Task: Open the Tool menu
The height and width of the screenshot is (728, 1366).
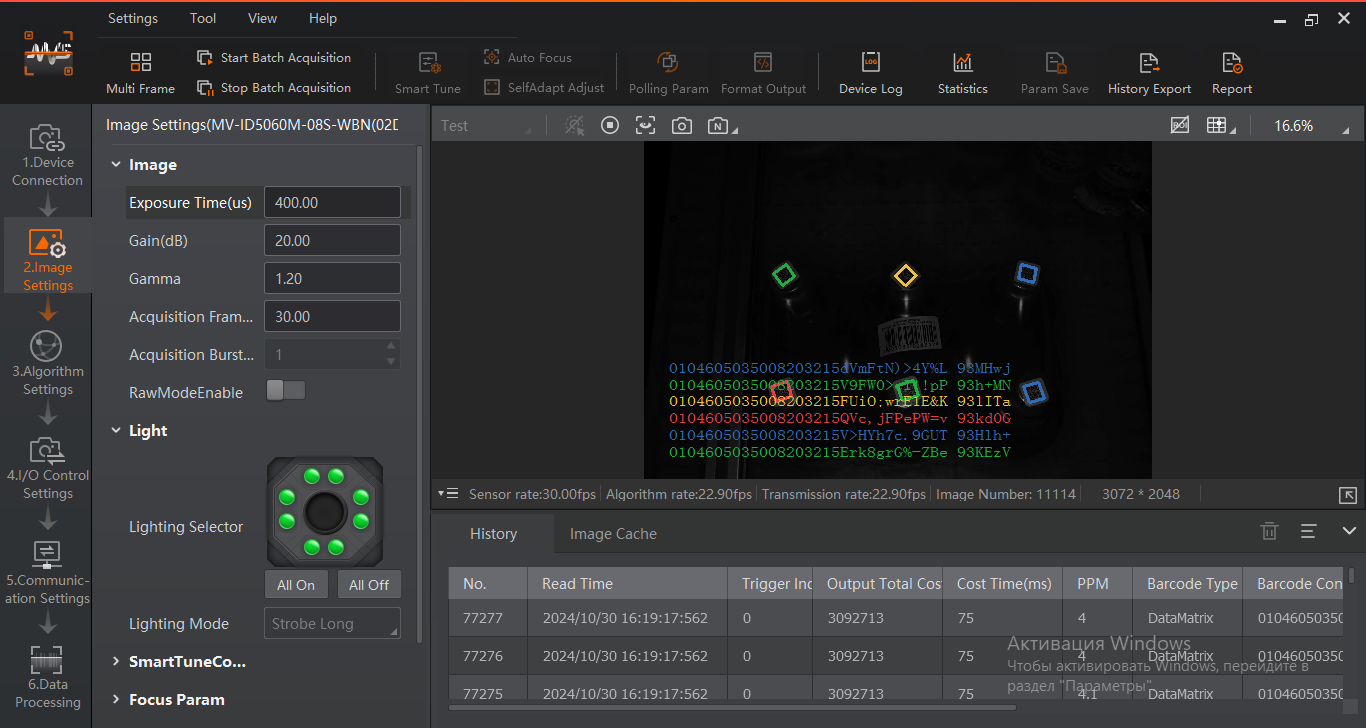Action: [x=203, y=18]
